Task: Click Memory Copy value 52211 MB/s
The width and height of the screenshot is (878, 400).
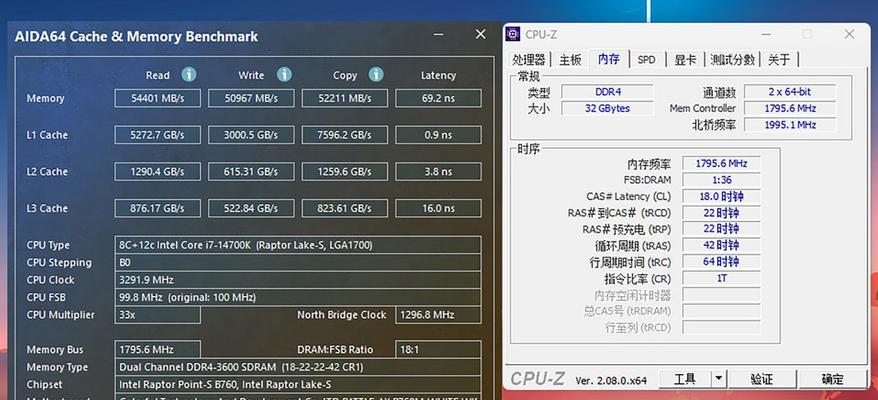Action: [344, 99]
